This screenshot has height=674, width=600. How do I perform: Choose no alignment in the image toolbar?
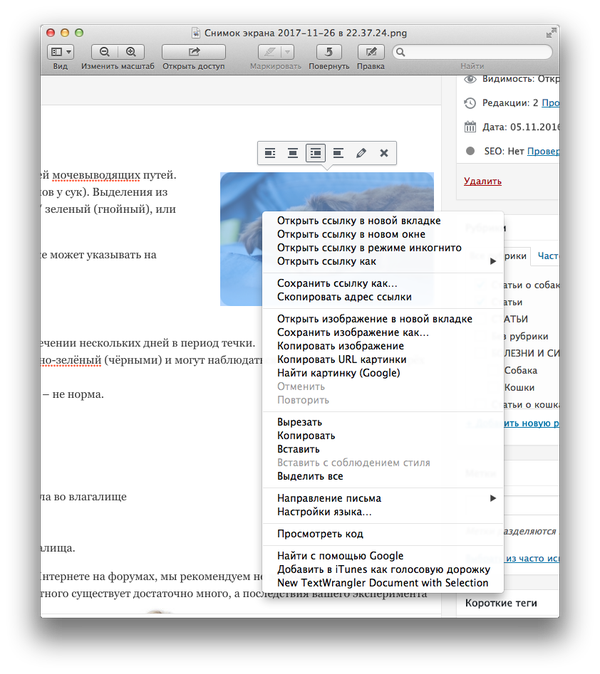pos(338,153)
